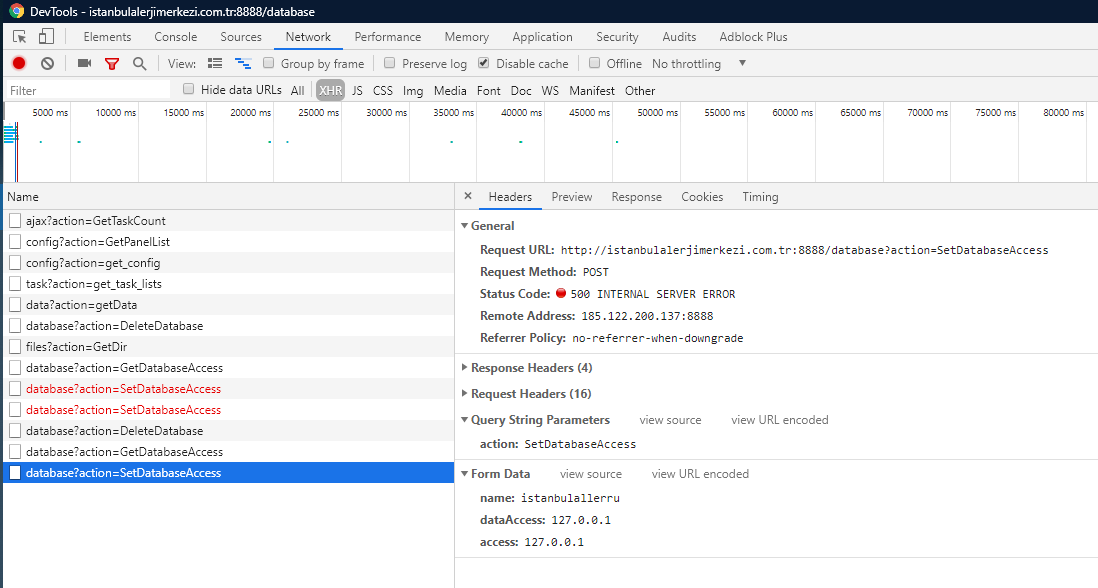Toggle the red filter funnel icon
Viewport: 1098px width, 588px height.
click(x=112, y=63)
